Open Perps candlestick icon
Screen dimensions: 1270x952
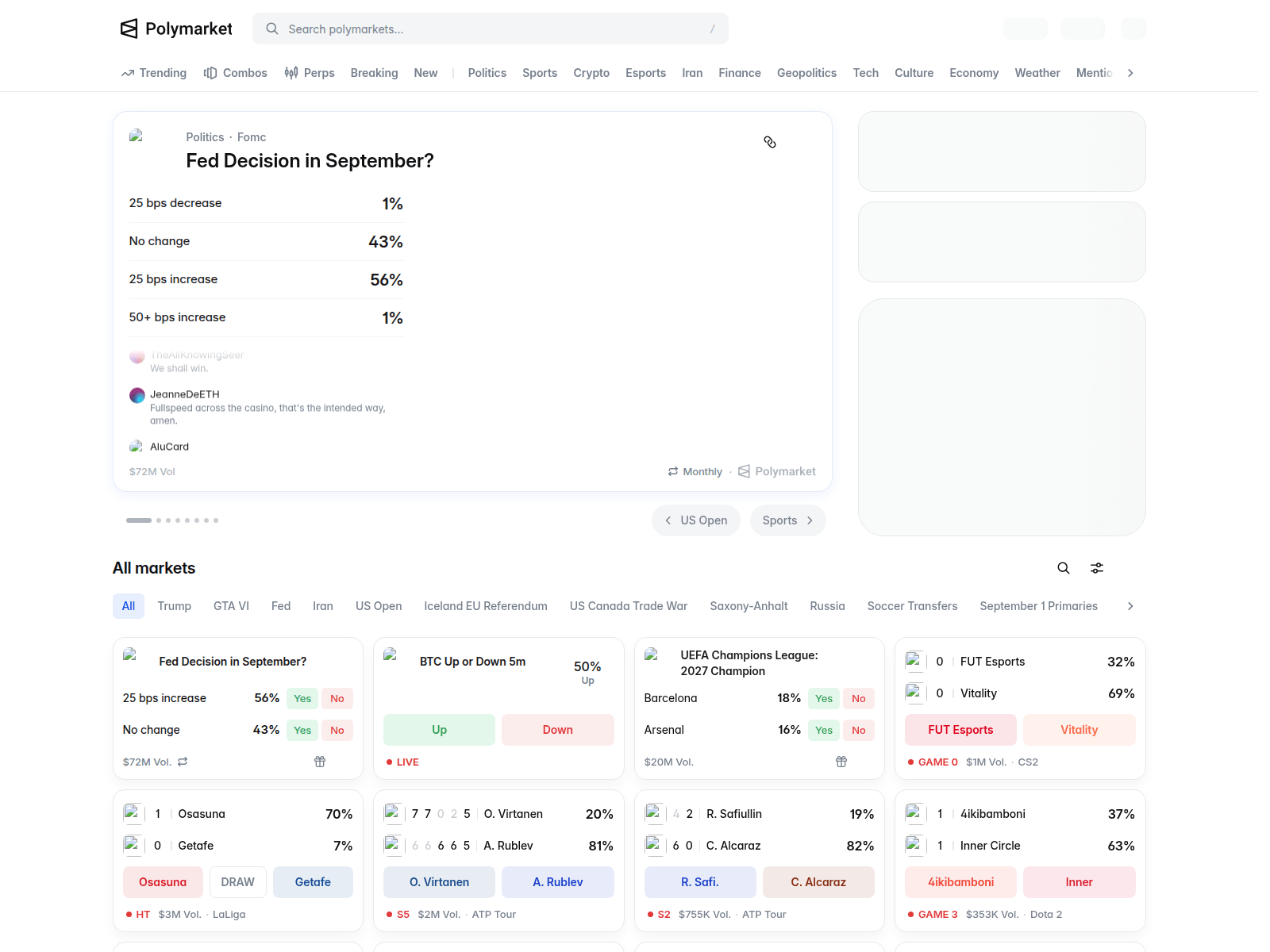pos(291,73)
